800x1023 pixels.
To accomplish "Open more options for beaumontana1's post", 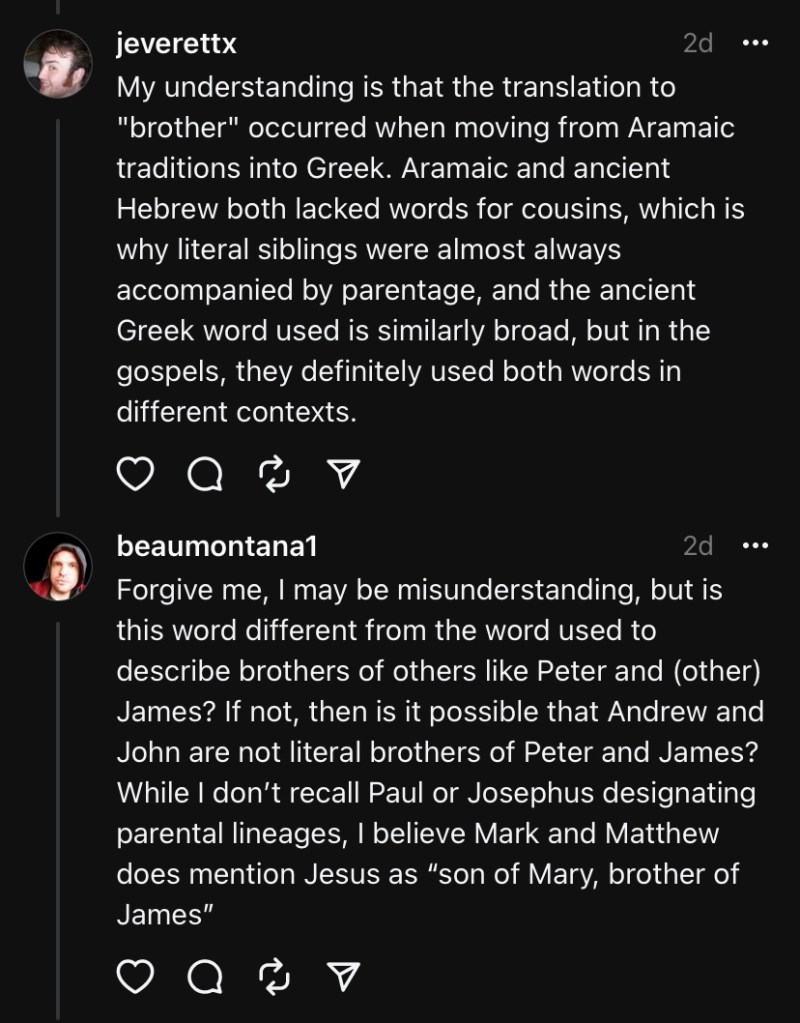I will (x=755, y=545).
